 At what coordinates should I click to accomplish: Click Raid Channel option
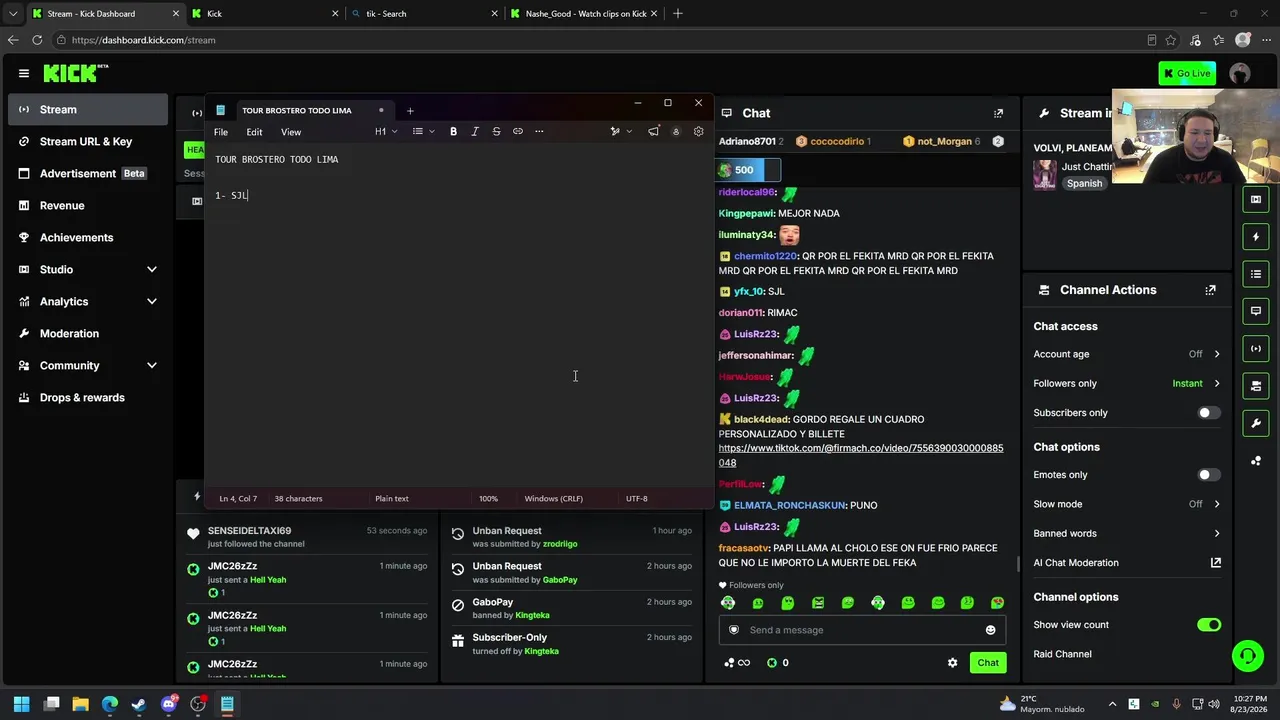(1062, 654)
